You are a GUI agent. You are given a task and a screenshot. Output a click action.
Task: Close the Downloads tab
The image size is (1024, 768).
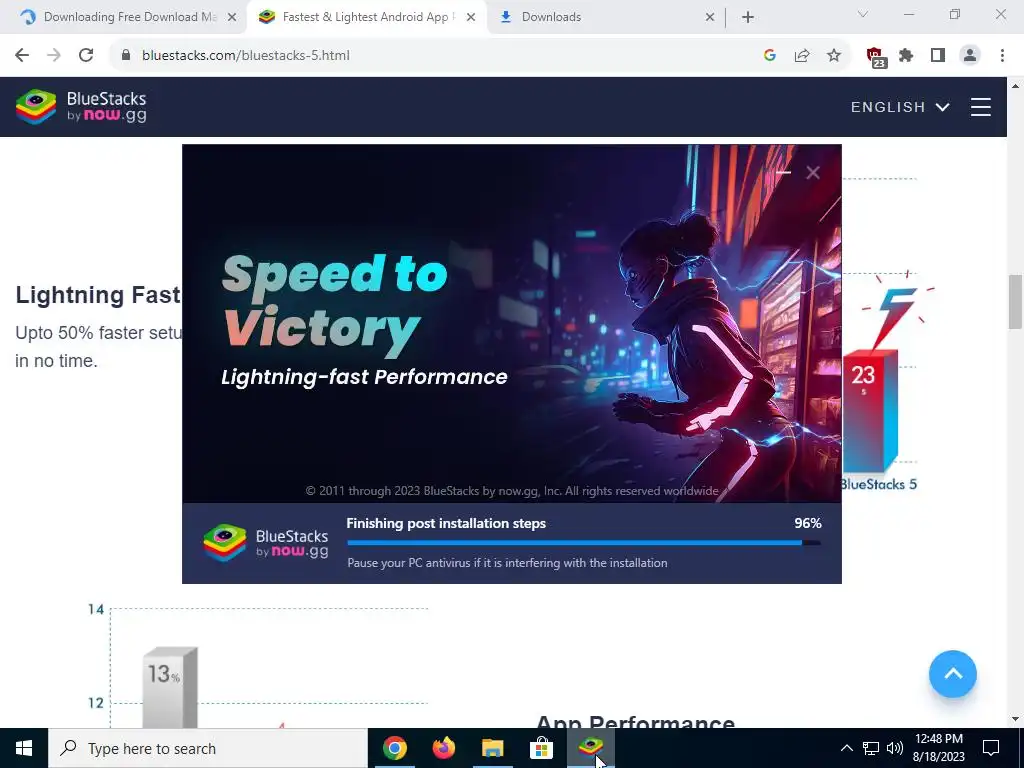point(710,18)
